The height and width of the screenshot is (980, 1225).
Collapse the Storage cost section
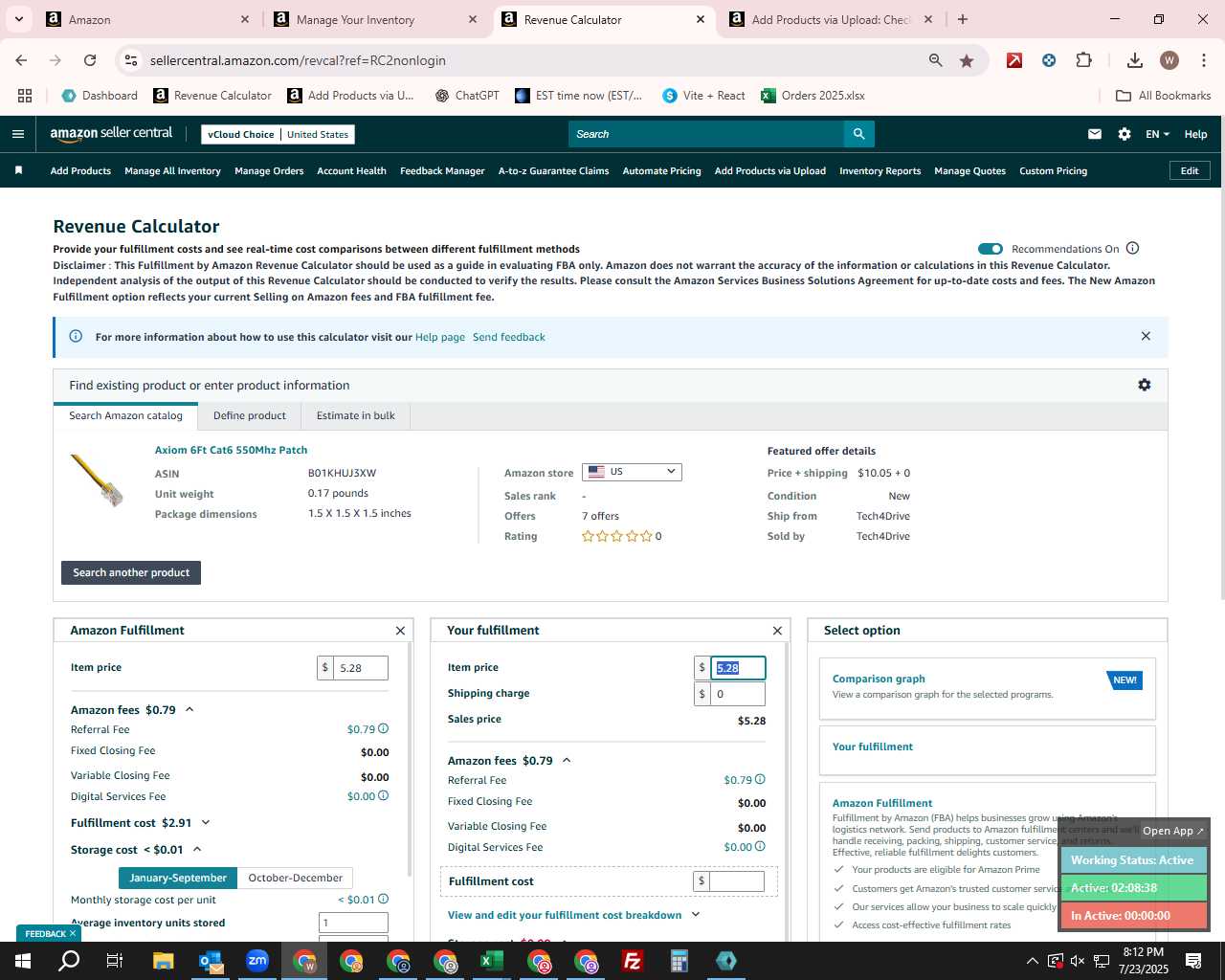pyautogui.click(x=197, y=849)
